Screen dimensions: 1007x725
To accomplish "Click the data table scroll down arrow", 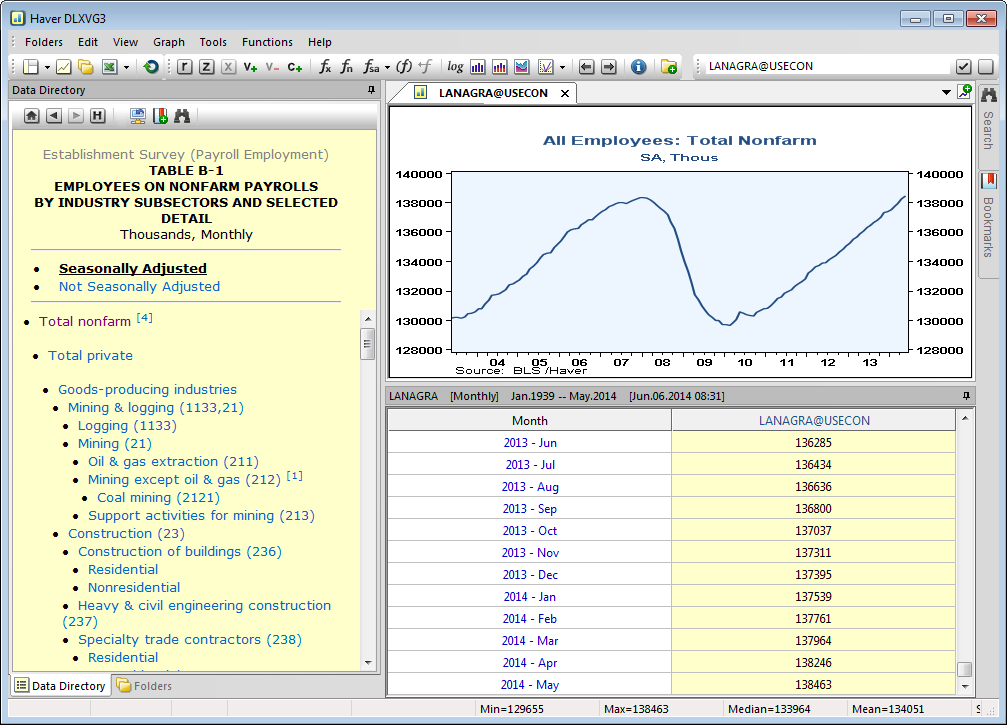I will [965, 686].
